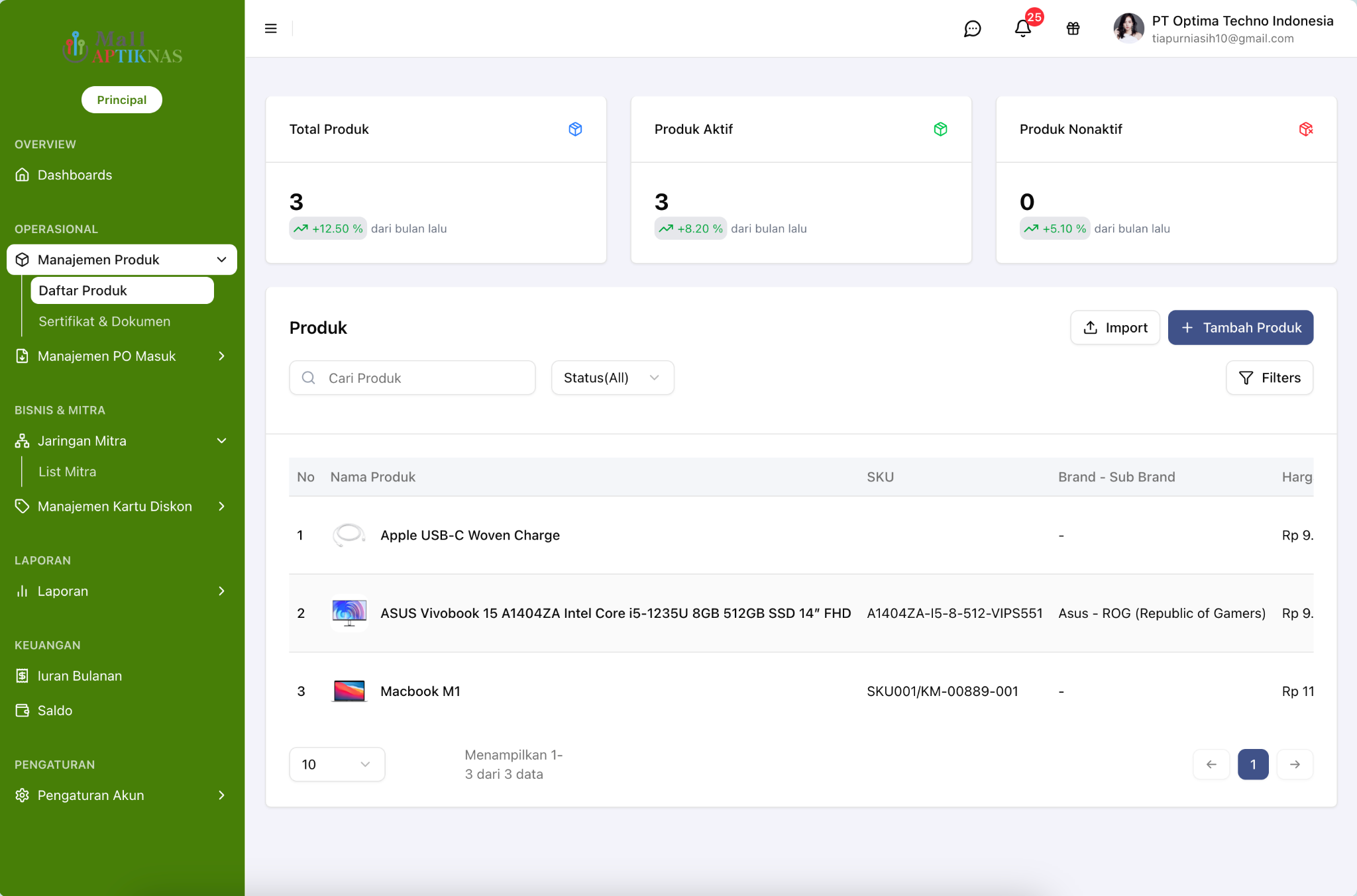Image resolution: width=1357 pixels, height=896 pixels.
Task: Collapse the Jaringan Mitra menu
Action: point(122,440)
